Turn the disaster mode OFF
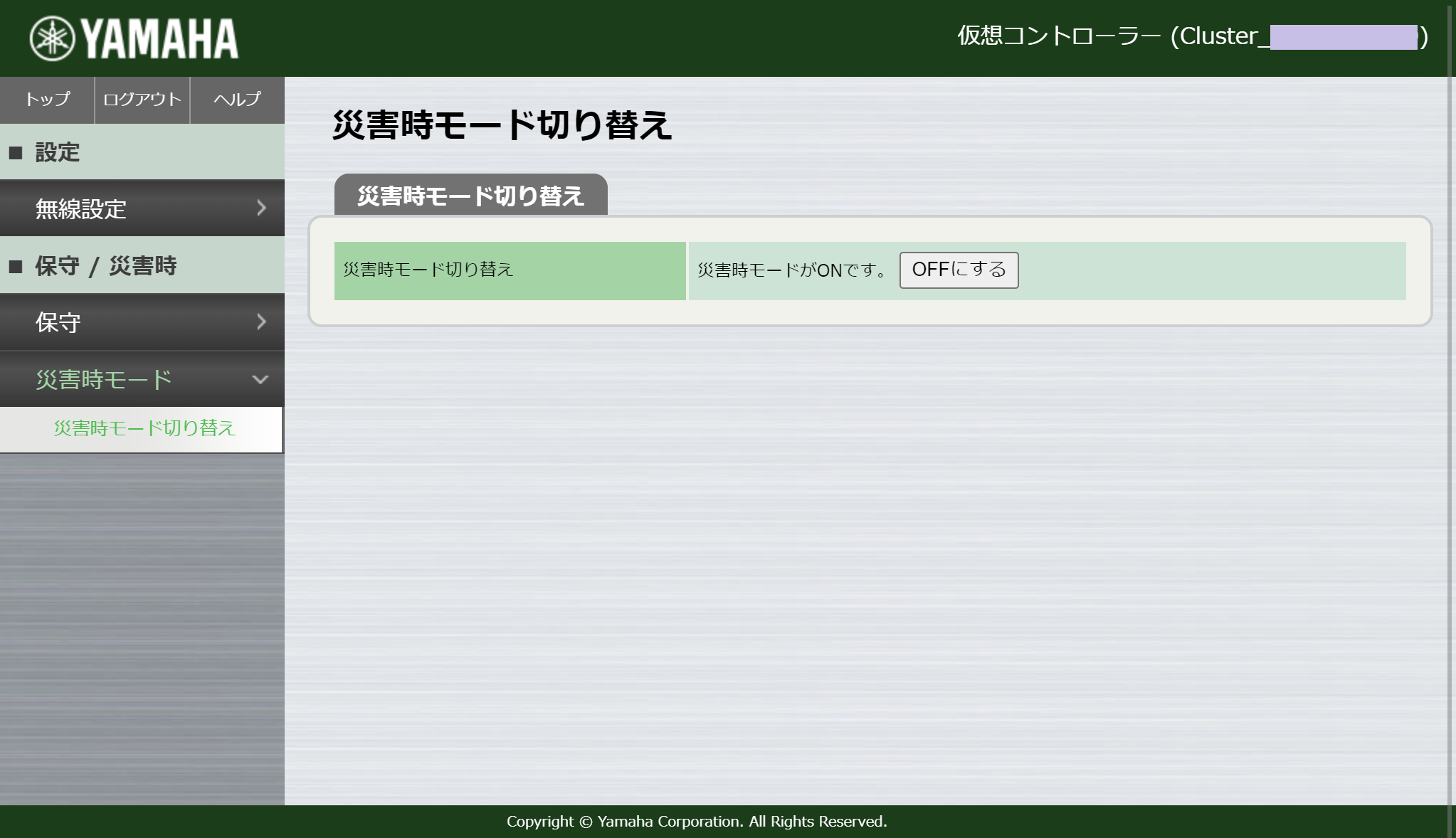This screenshot has height=838, width=1456. [959, 270]
